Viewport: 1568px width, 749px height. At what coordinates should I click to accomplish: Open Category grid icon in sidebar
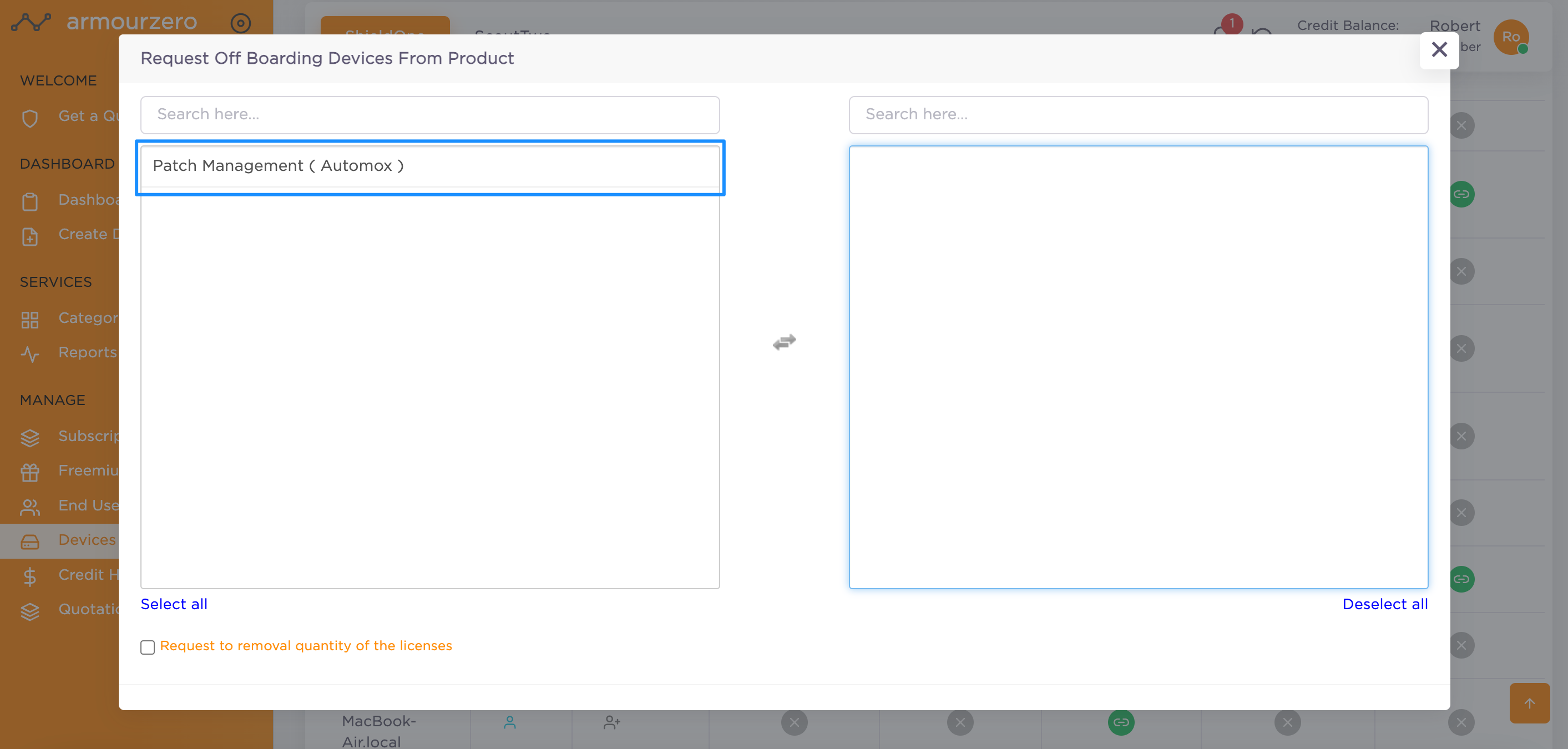tap(29, 320)
